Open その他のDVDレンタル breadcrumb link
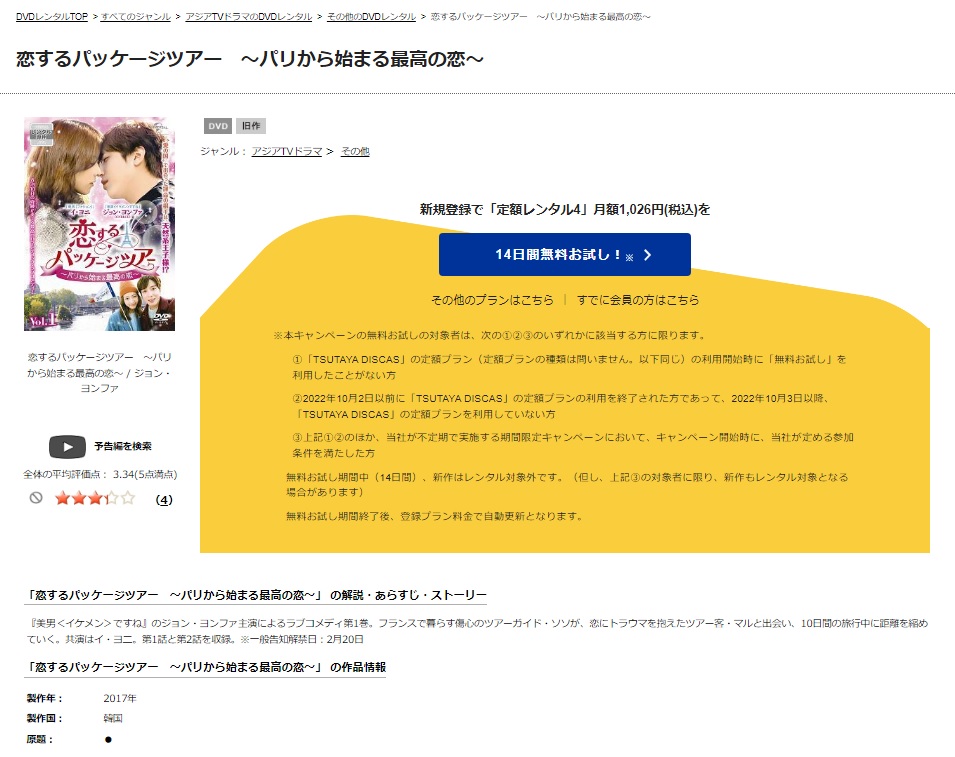 pos(372,16)
